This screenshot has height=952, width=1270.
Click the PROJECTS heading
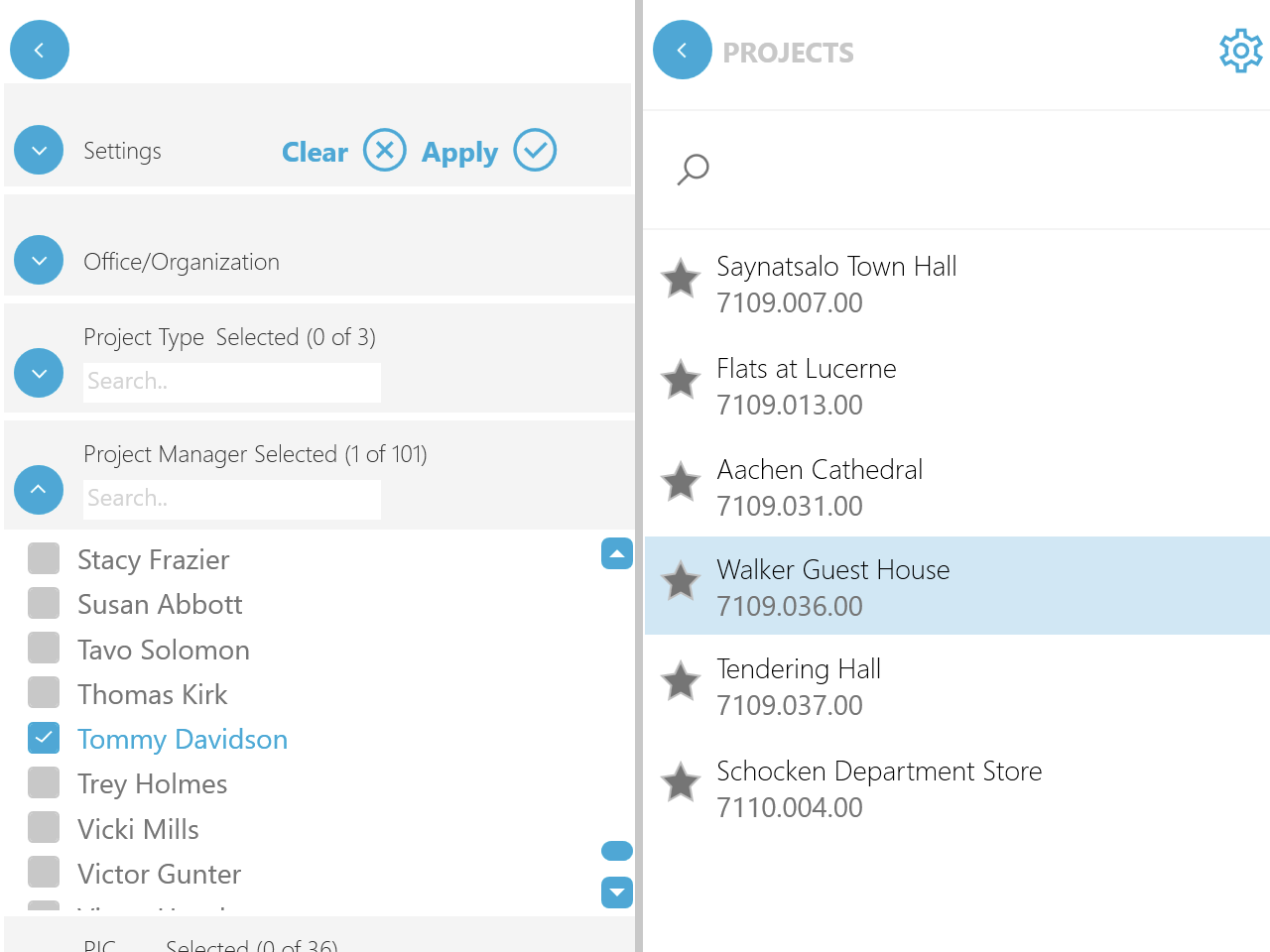tap(788, 53)
